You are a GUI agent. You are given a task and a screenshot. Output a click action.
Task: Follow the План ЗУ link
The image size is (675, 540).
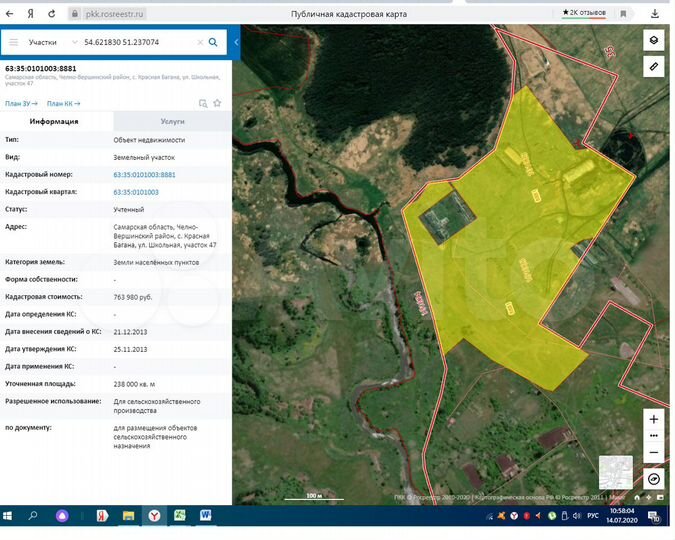(x=21, y=104)
